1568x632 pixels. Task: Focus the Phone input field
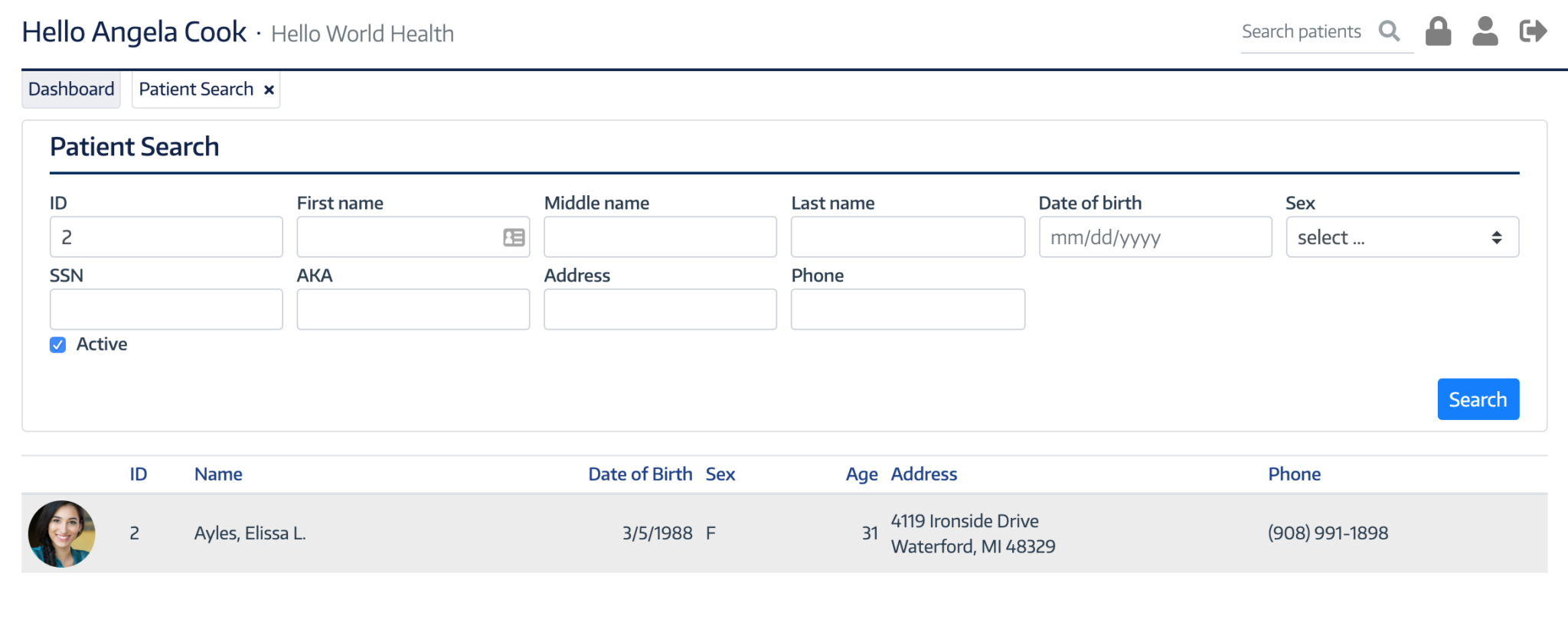tap(907, 309)
